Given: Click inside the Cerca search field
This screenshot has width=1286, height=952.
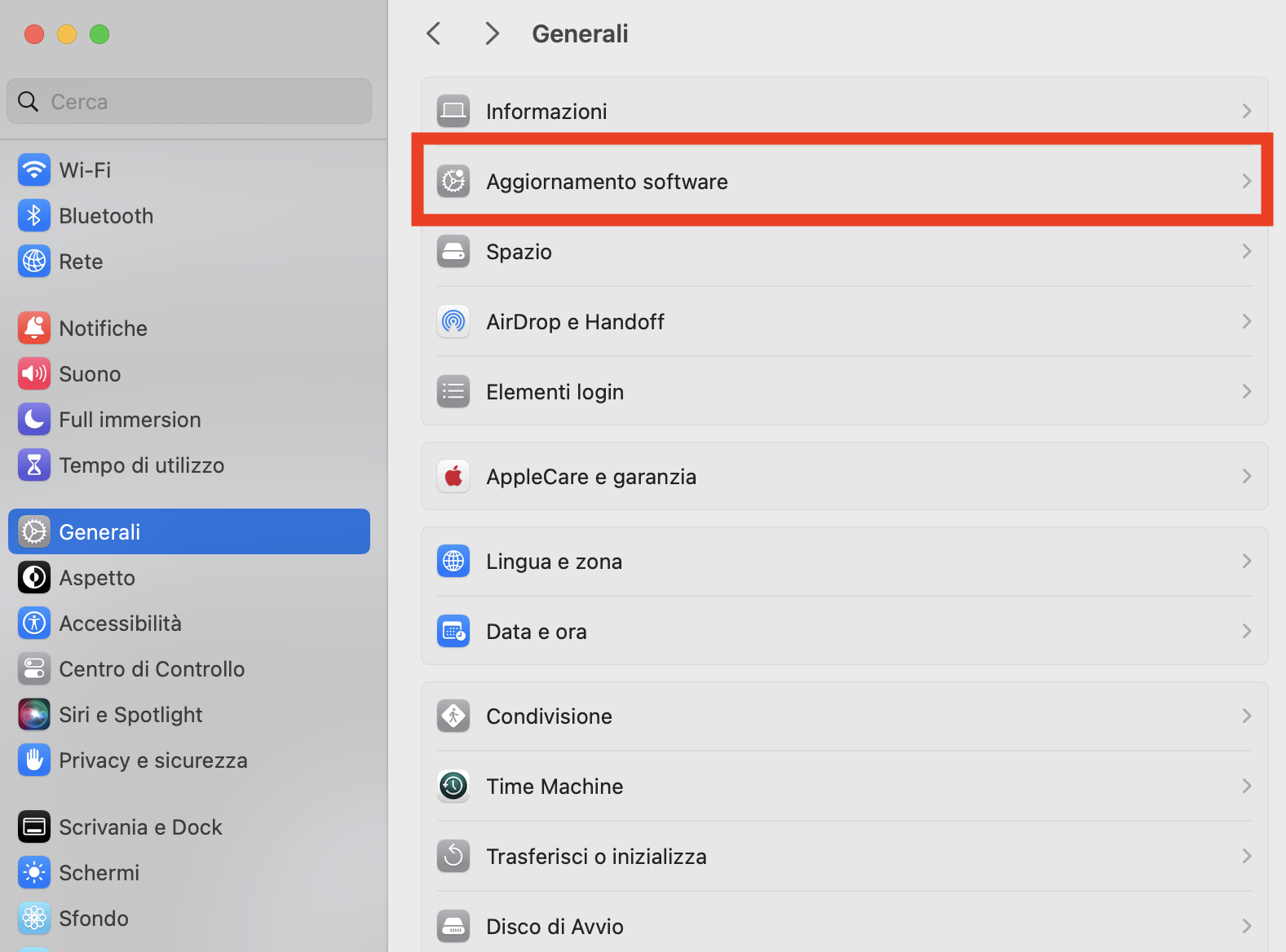Looking at the screenshot, I should click(x=188, y=101).
